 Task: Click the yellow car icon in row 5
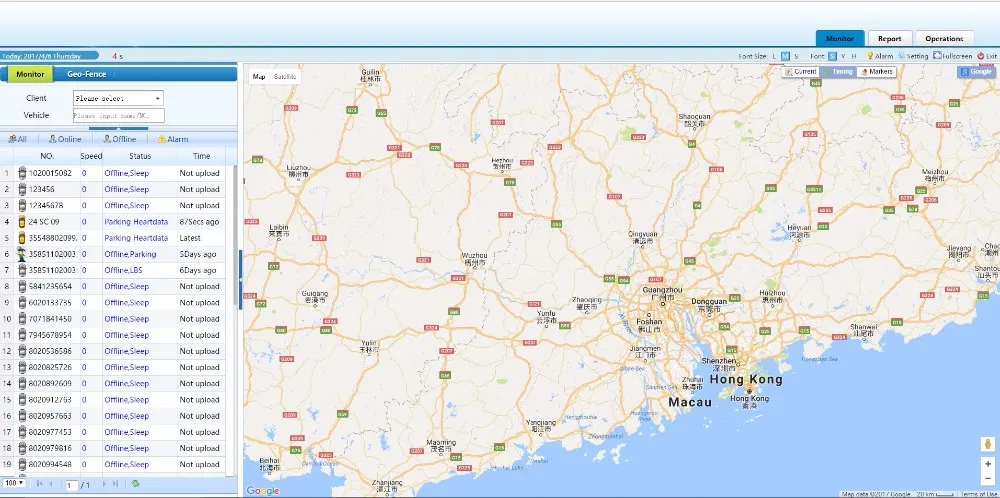click(22, 238)
